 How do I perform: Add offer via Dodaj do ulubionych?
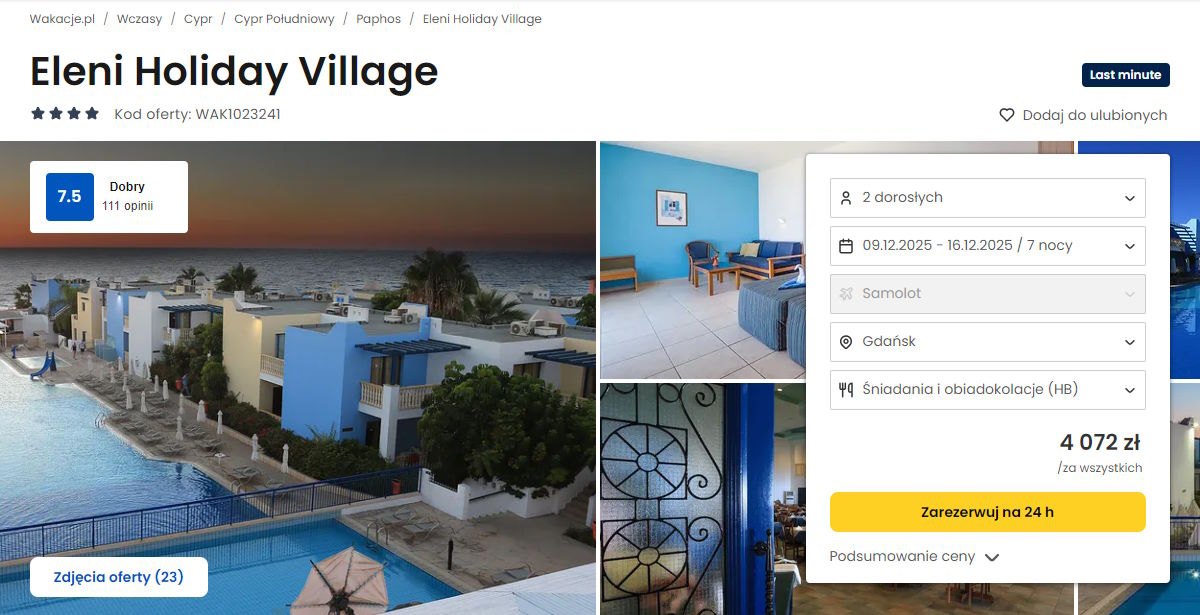tap(1083, 115)
